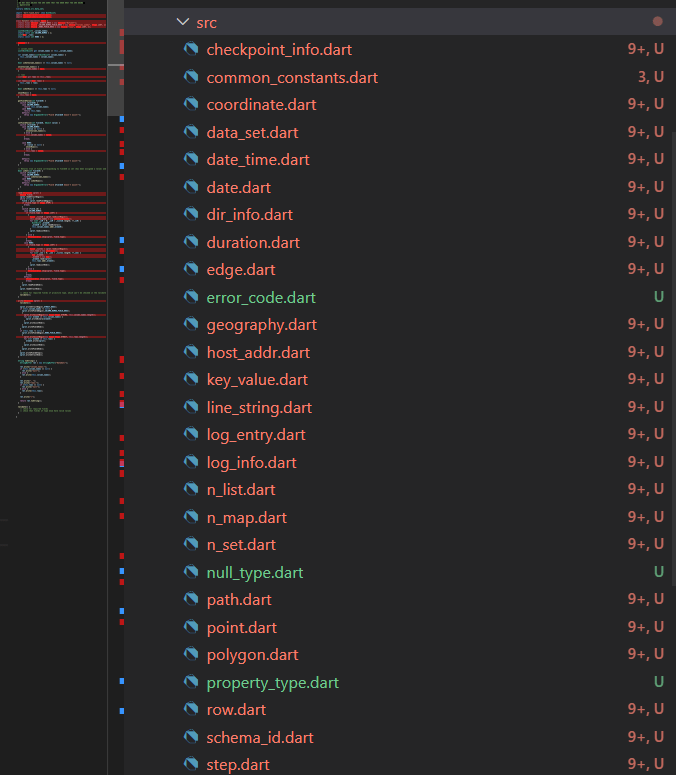Click the 'U' status badge on error_code.dart
The width and height of the screenshot is (676, 775).
point(659,297)
